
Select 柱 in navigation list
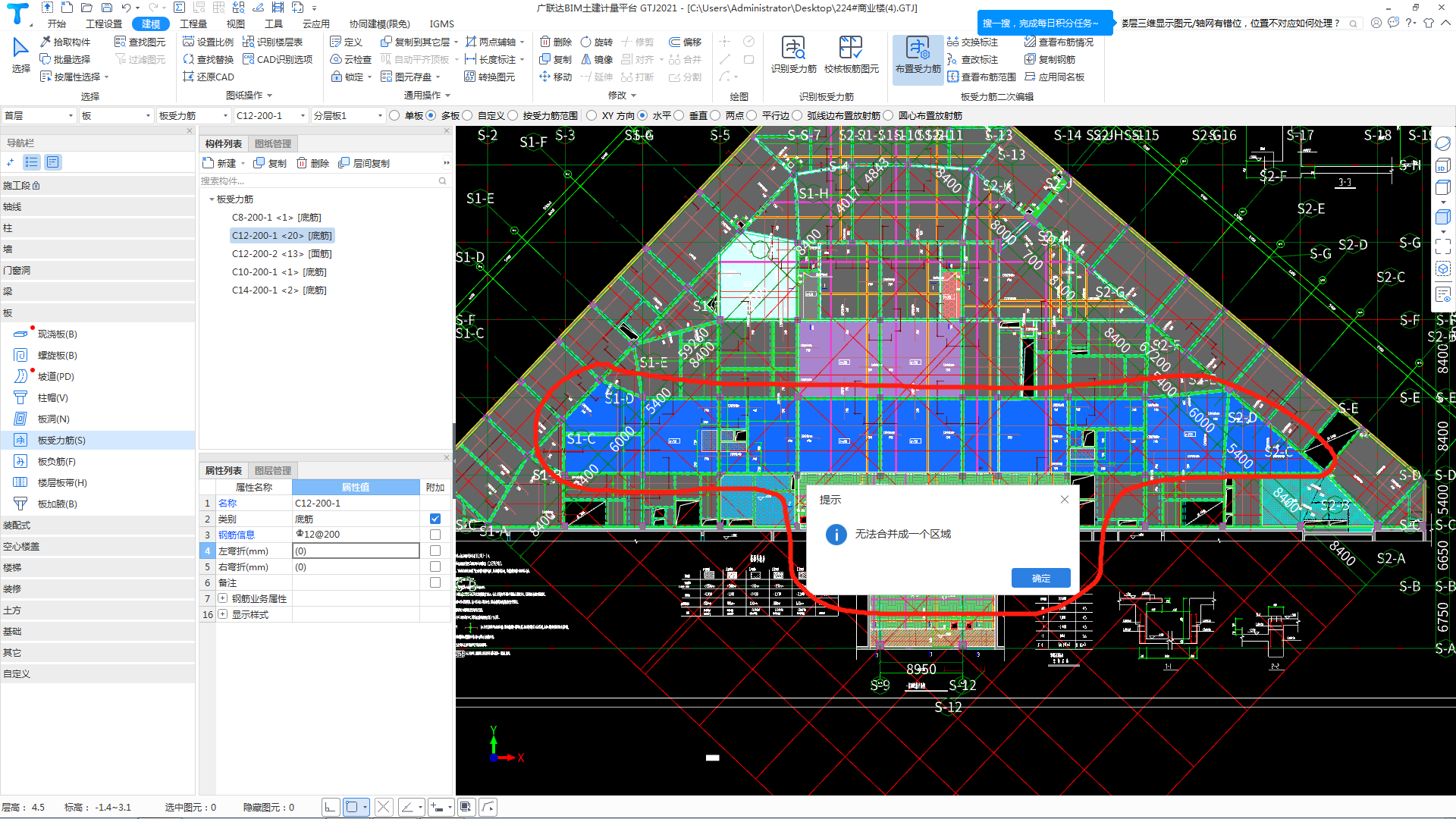tap(97, 227)
